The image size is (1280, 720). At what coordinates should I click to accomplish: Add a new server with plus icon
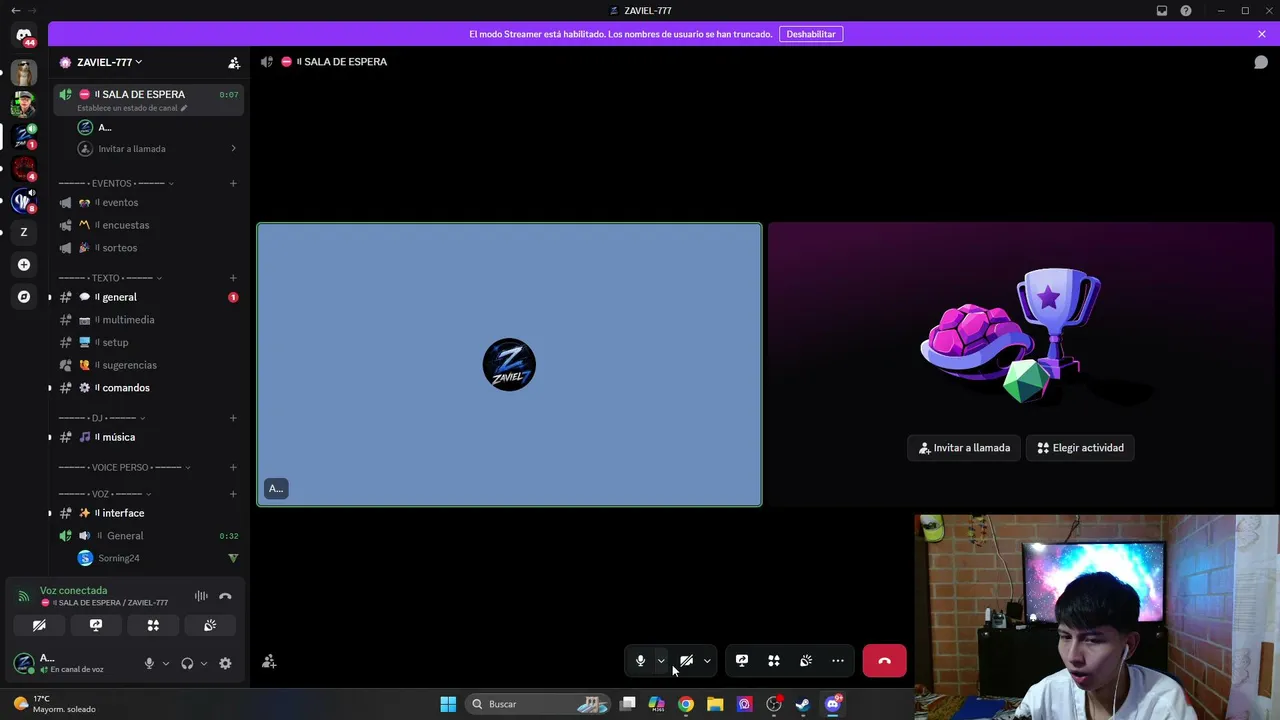(x=24, y=265)
